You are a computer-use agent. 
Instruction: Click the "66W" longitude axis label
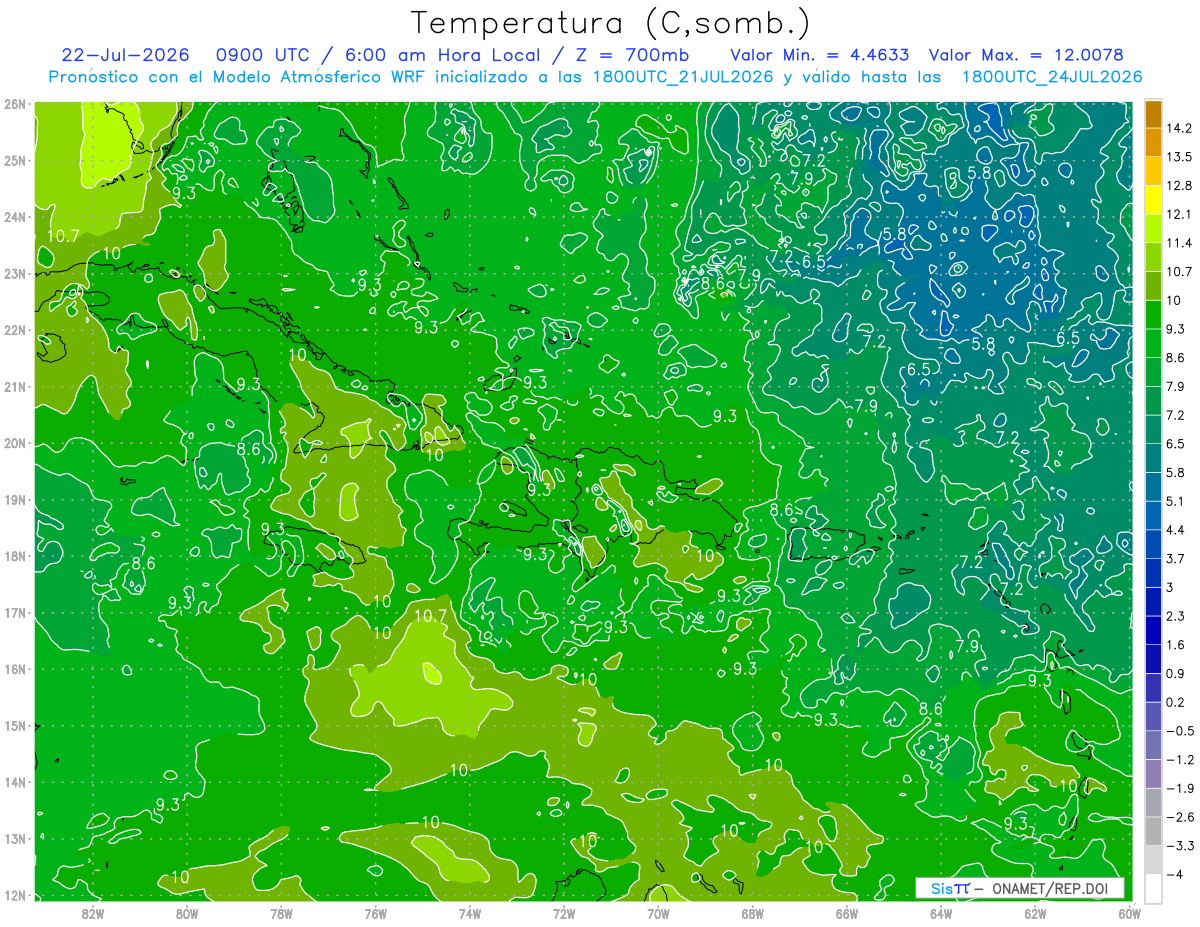coord(846,912)
